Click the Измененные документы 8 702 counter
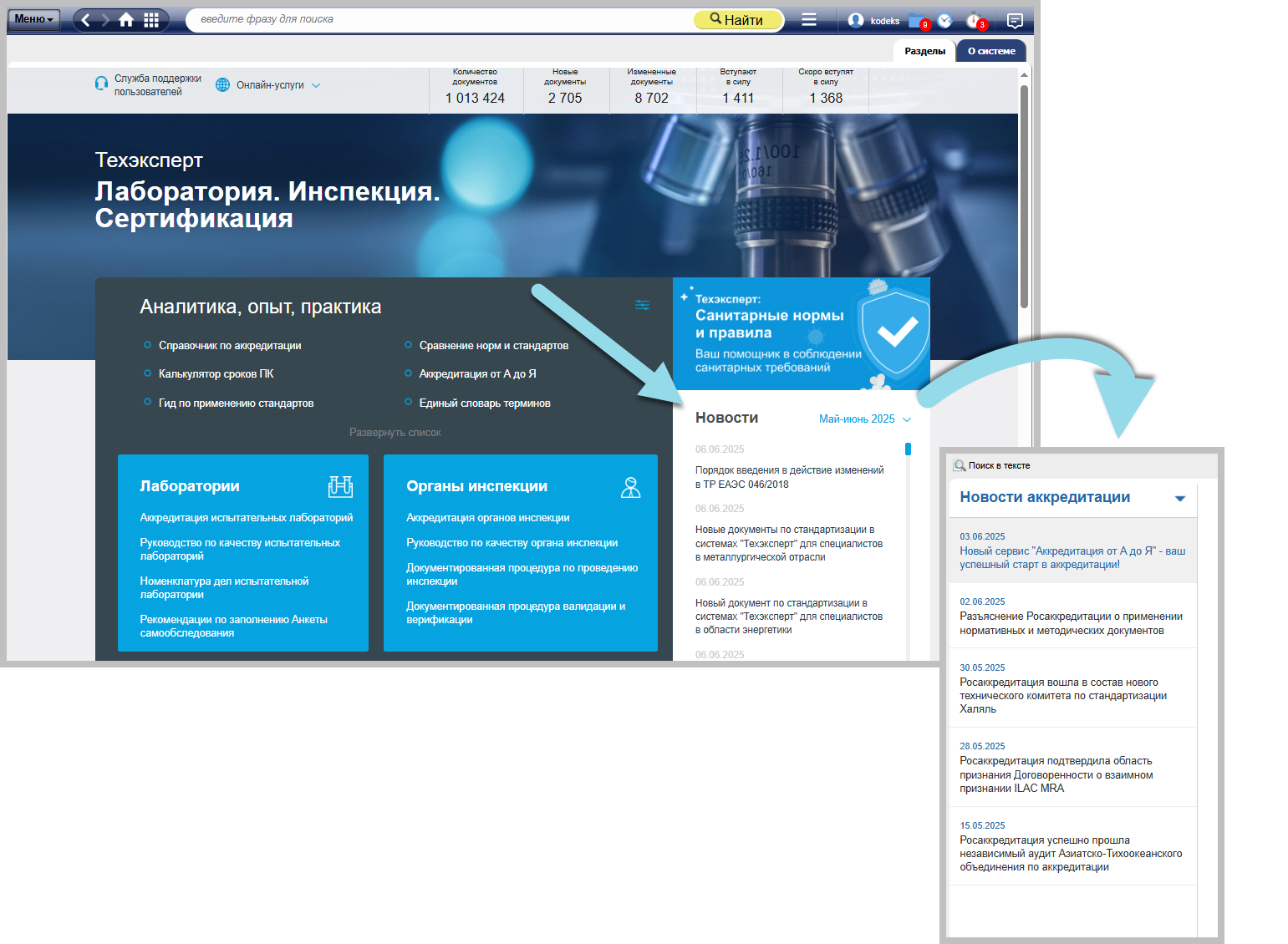The height and width of the screenshot is (944, 1288). click(x=652, y=87)
